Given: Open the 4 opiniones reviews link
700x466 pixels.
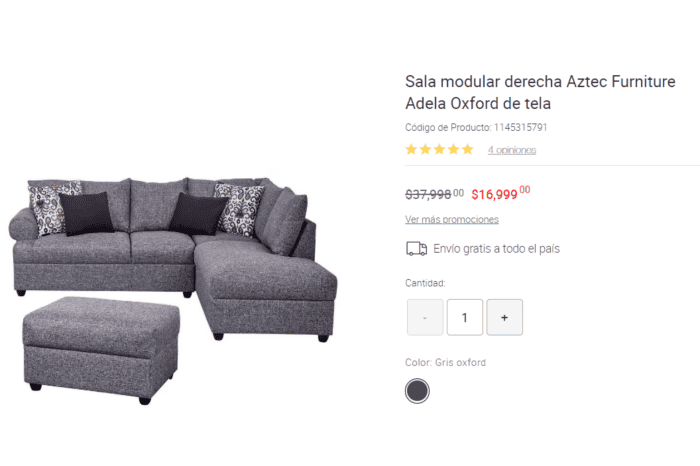Looking at the screenshot, I should 512,150.
